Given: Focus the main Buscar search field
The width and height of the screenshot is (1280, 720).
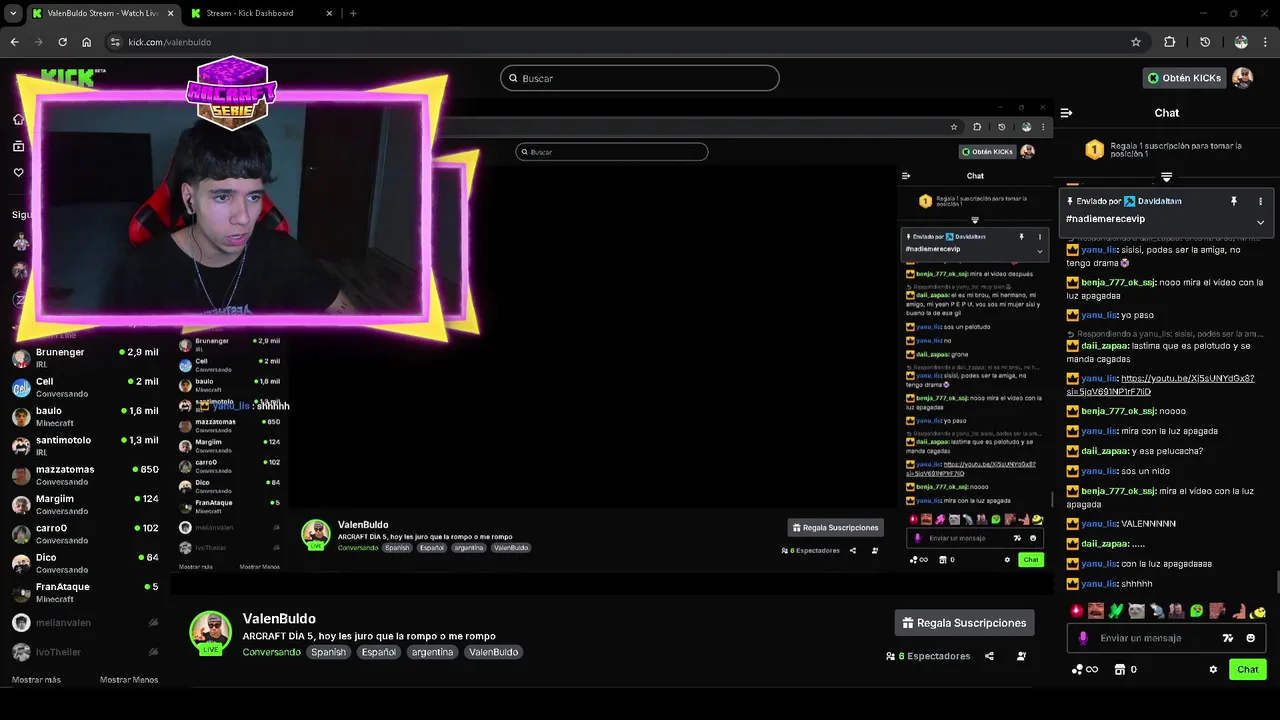Looking at the screenshot, I should tap(640, 78).
